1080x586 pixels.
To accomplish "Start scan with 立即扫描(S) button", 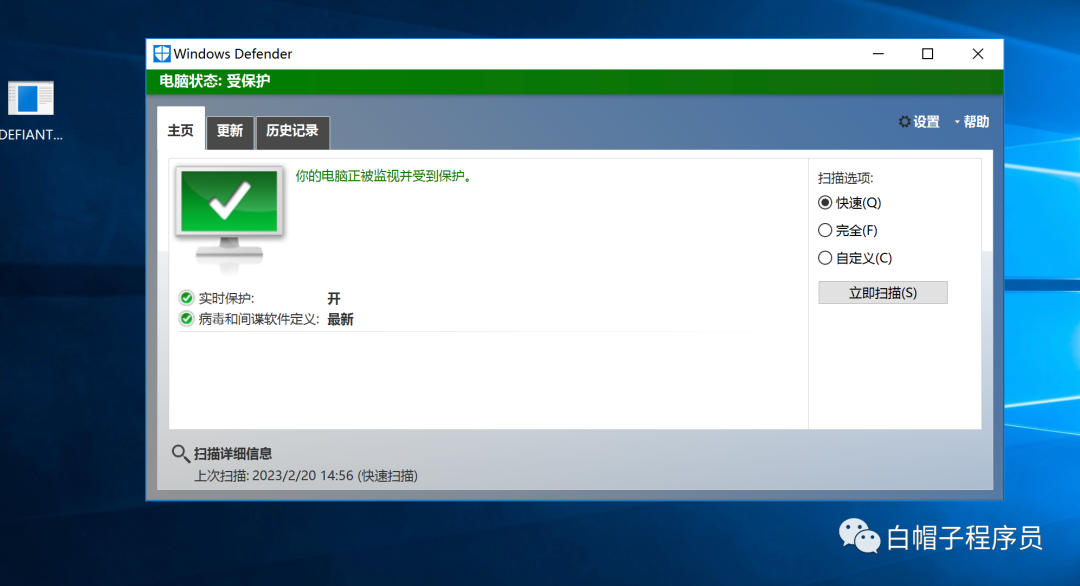I will click(x=882, y=293).
